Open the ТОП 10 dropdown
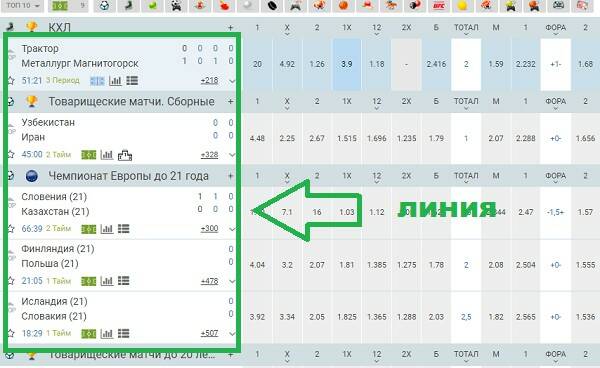Viewport: 600px width, 368px height. pyautogui.click(x=23, y=6)
